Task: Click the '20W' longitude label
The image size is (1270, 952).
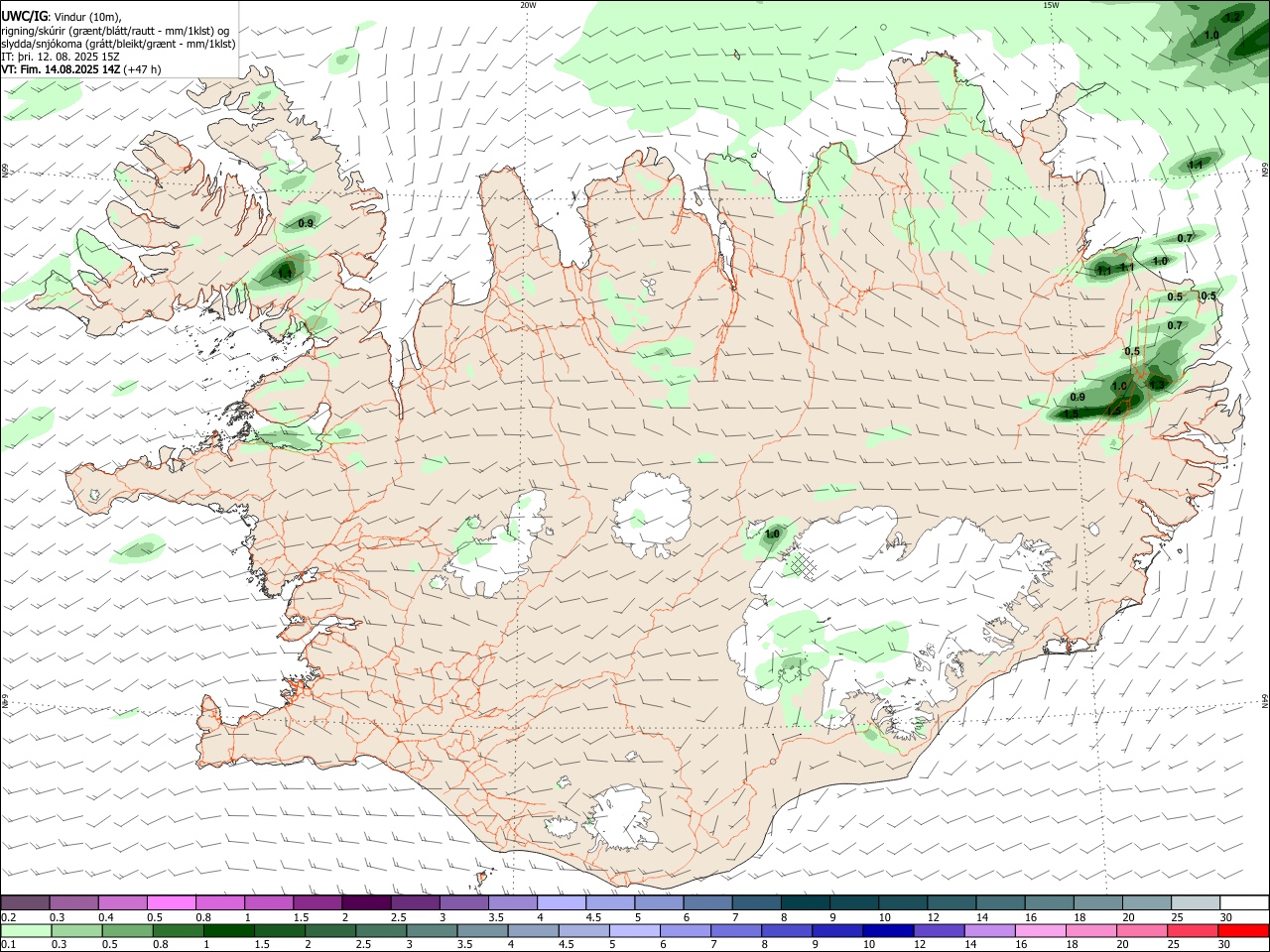Action: point(528,5)
